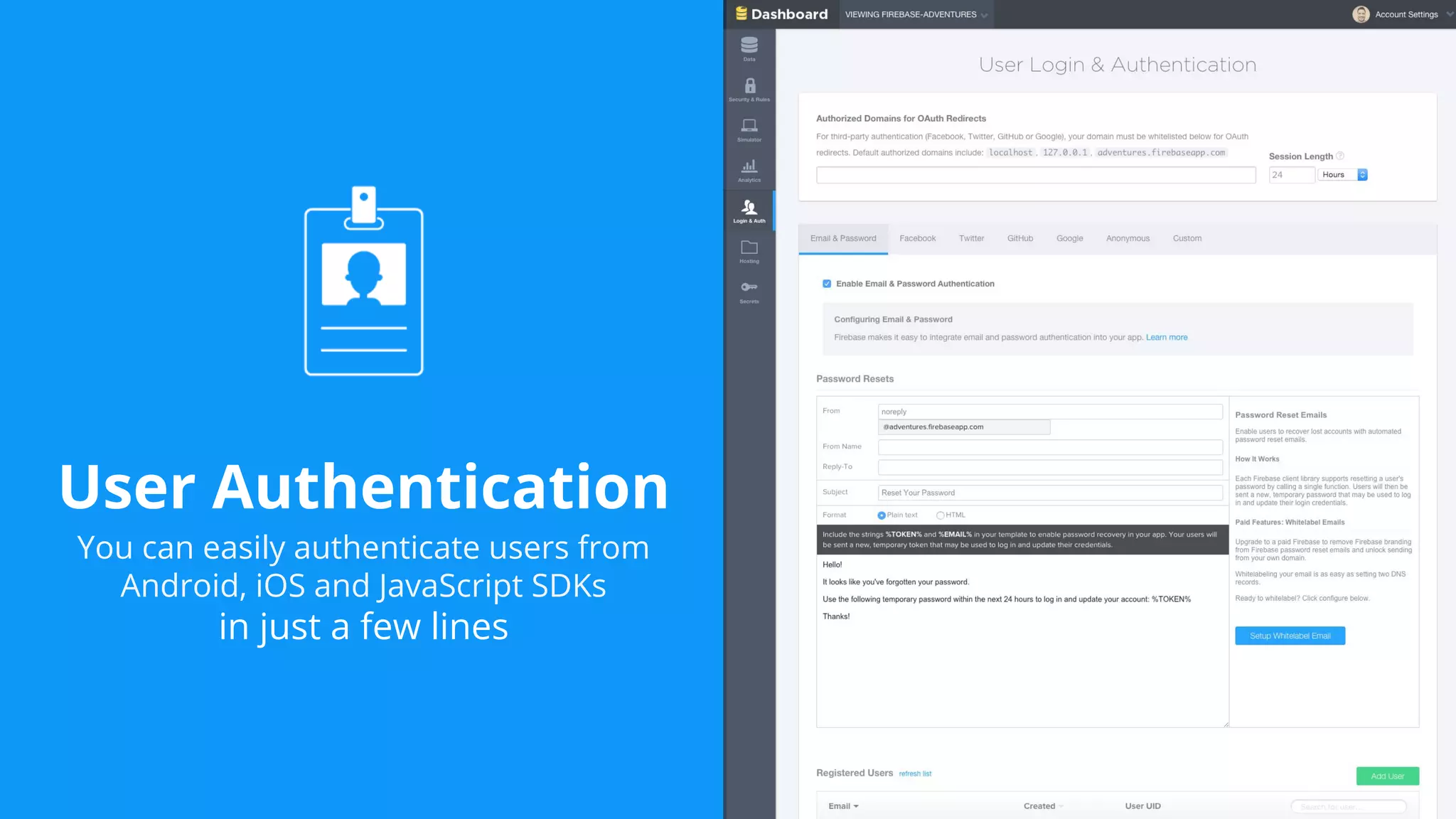Viewport: 1456px width, 819px height.
Task: Click the 'Paid Features: Whitelabel Emails' heading
Action: tap(1290, 523)
